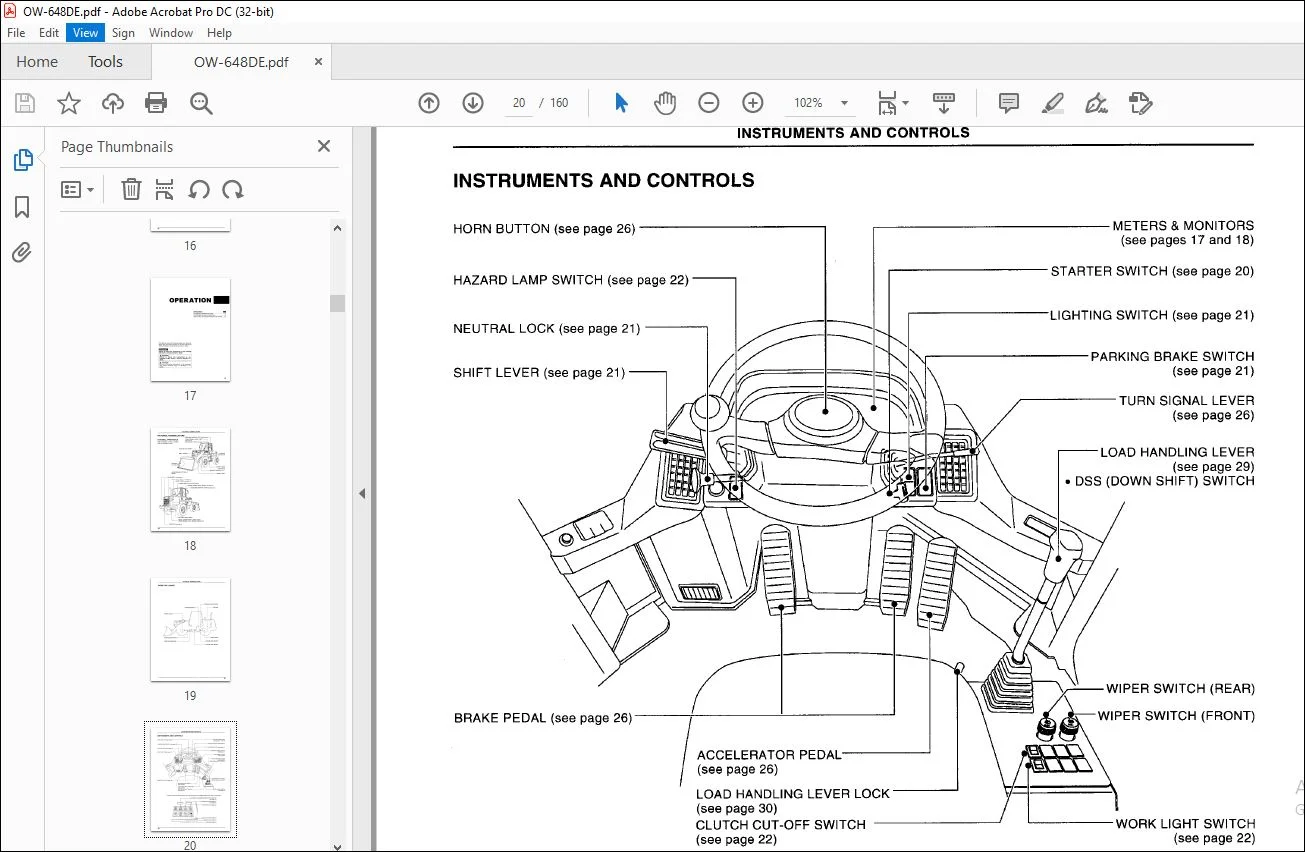1305x852 pixels.
Task: Open the Attachments paperclip panel
Action: coord(22,252)
